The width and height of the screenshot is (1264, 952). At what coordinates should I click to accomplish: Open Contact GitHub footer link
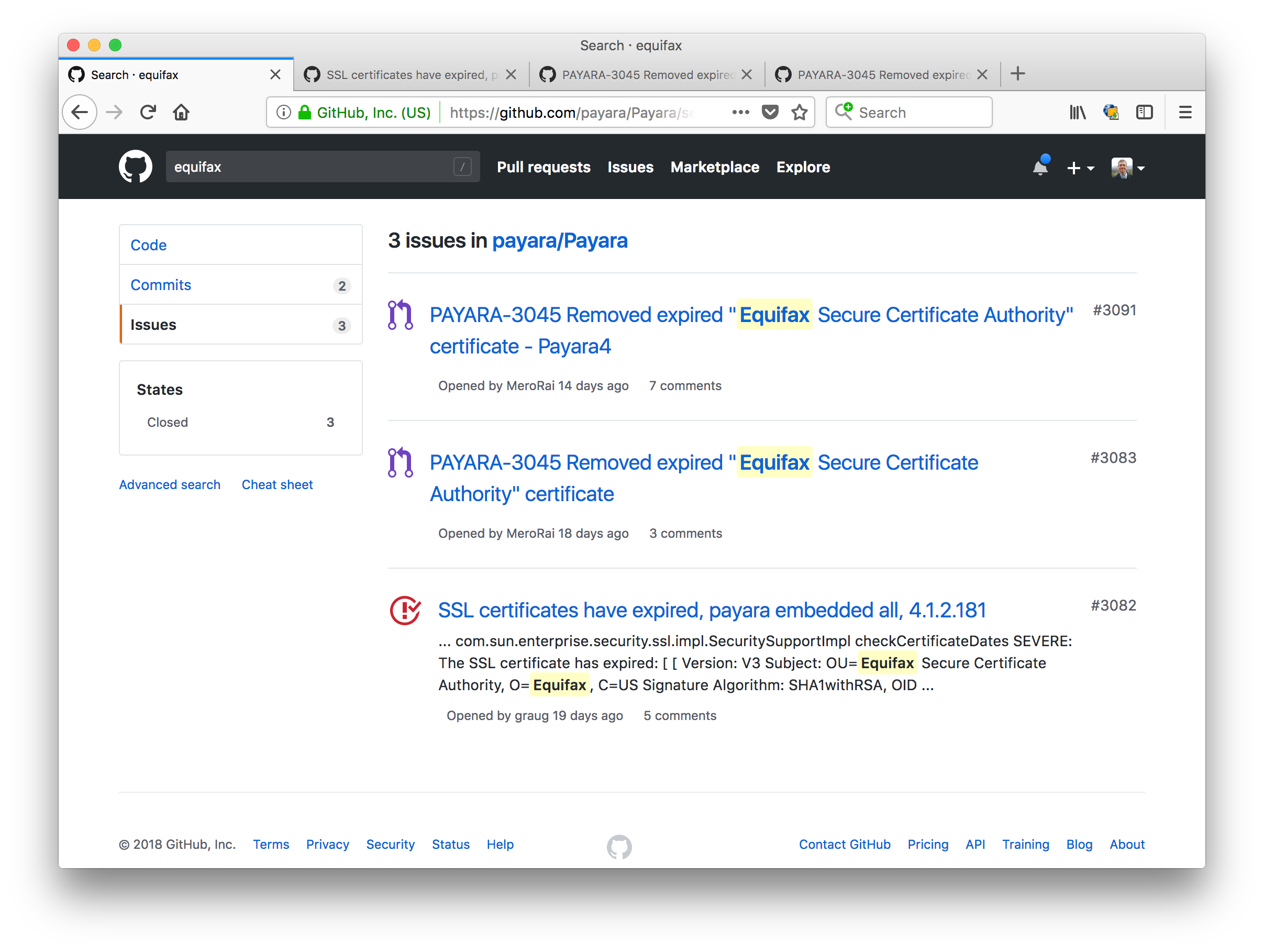(845, 845)
